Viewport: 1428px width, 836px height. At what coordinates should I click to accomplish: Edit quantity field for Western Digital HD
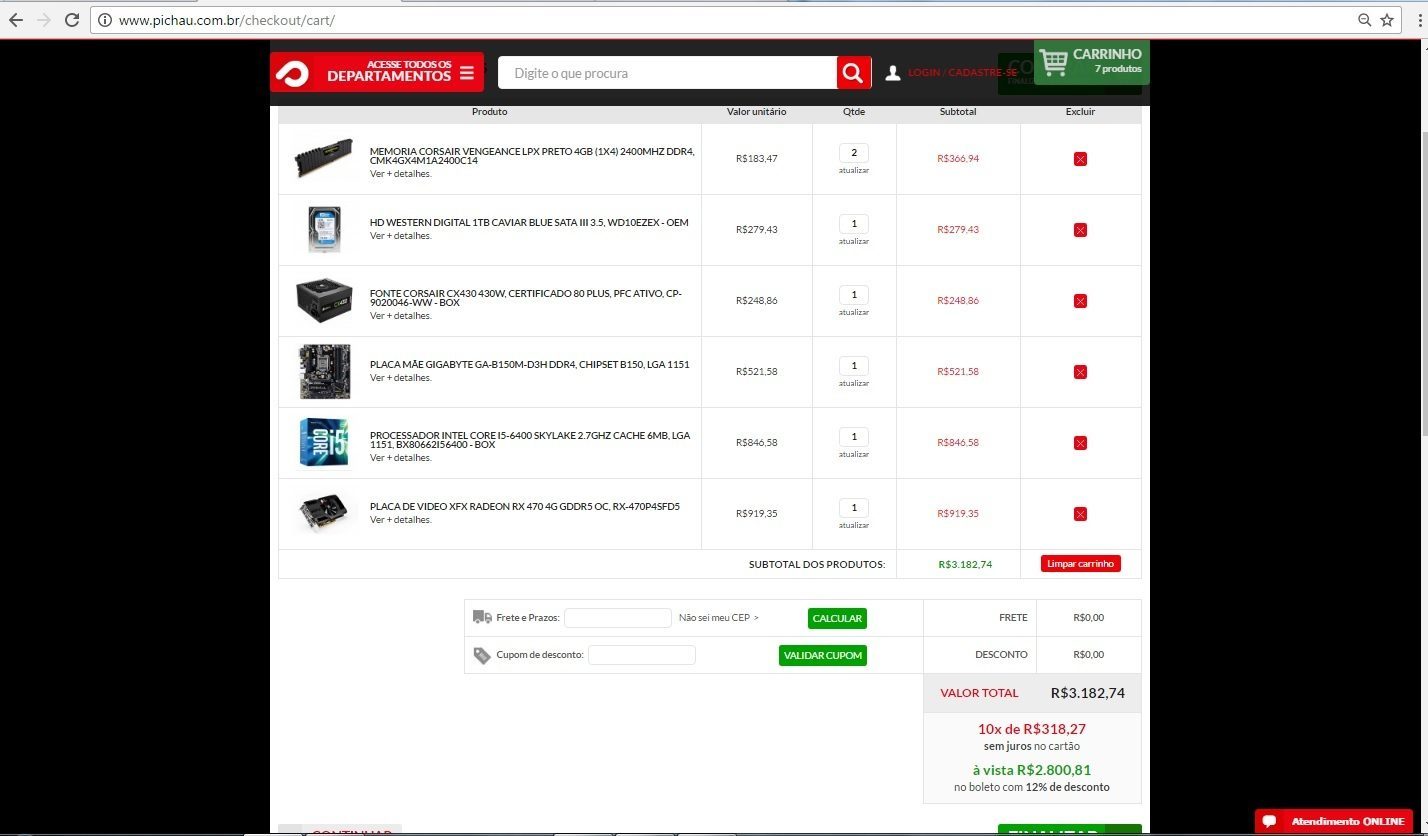tap(854, 224)
